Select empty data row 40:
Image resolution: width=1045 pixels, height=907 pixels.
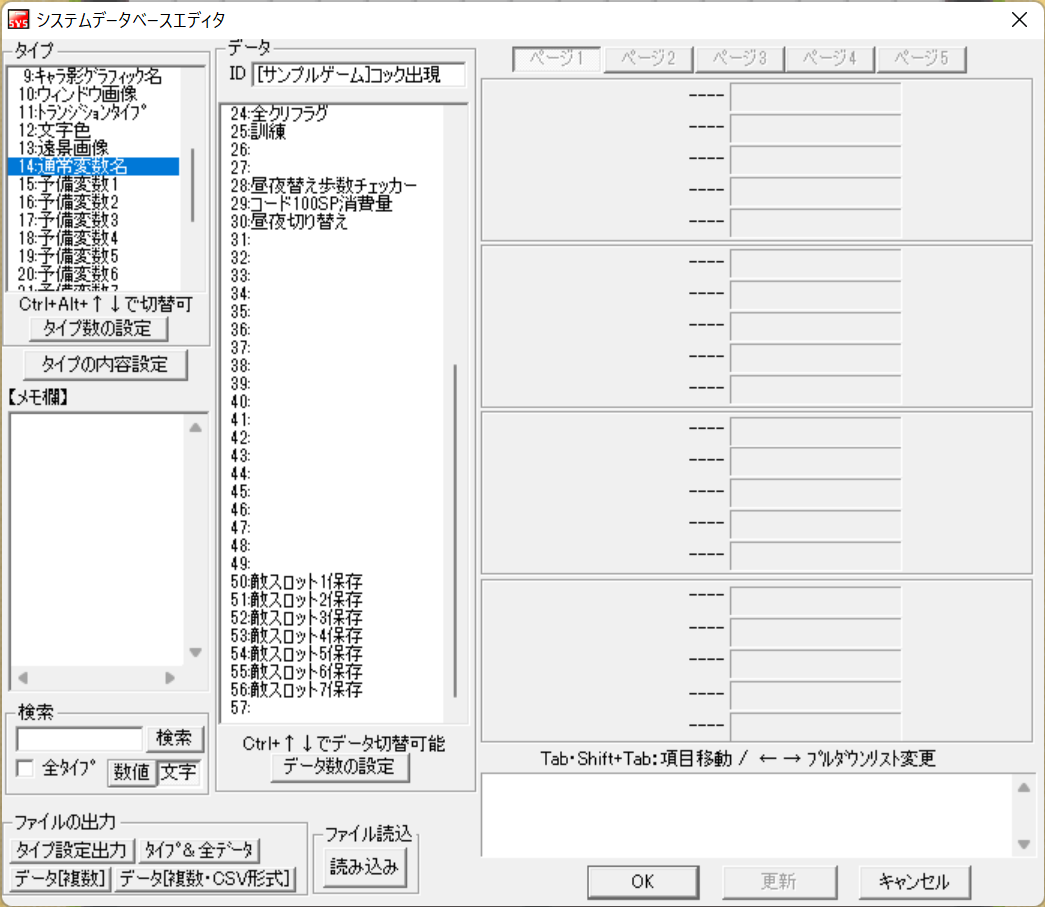332,402
